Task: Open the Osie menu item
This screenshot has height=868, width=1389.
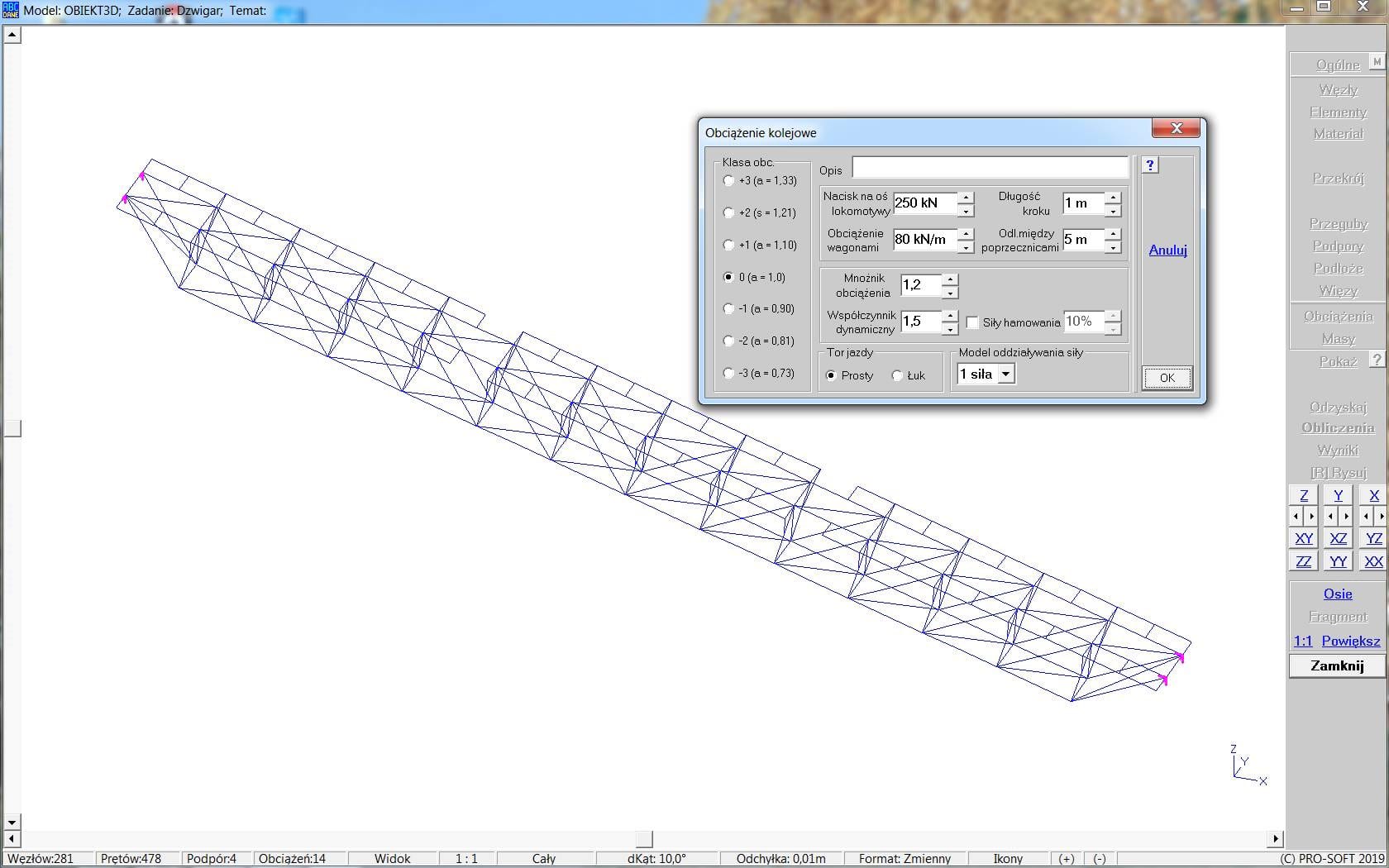Action: (x=1337, y=594)
